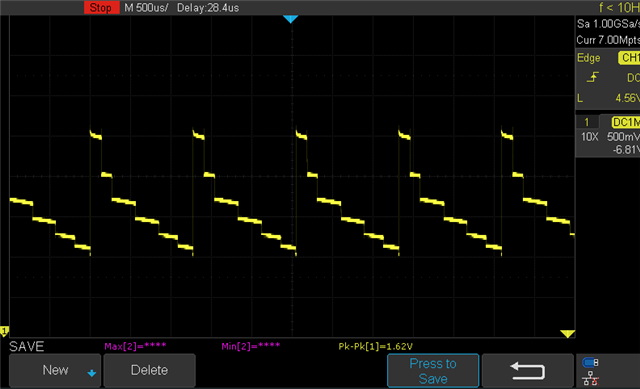This screenshot has height=389, width=640.
Task: Click Press to Save button
Action: 433,371
